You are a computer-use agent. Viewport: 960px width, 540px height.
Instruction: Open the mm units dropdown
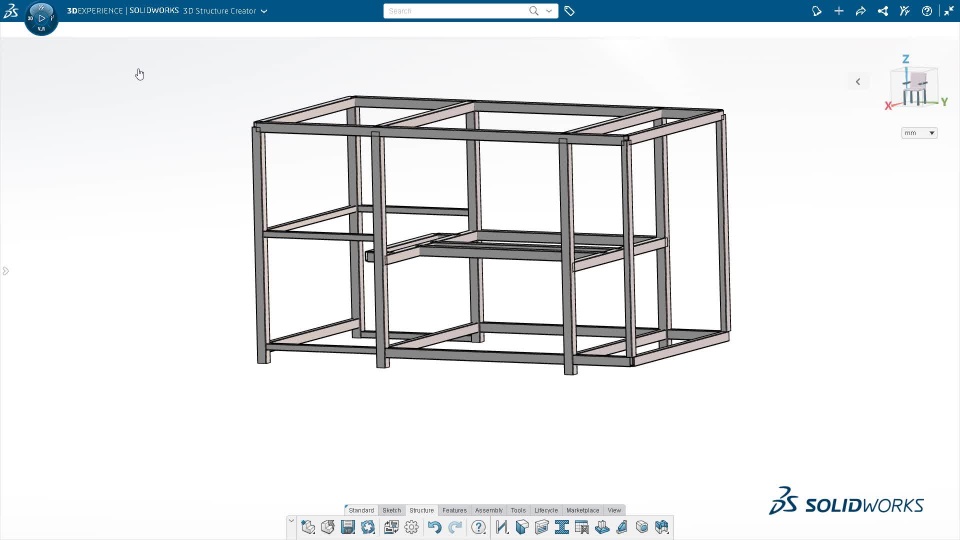tap(919, 133)
